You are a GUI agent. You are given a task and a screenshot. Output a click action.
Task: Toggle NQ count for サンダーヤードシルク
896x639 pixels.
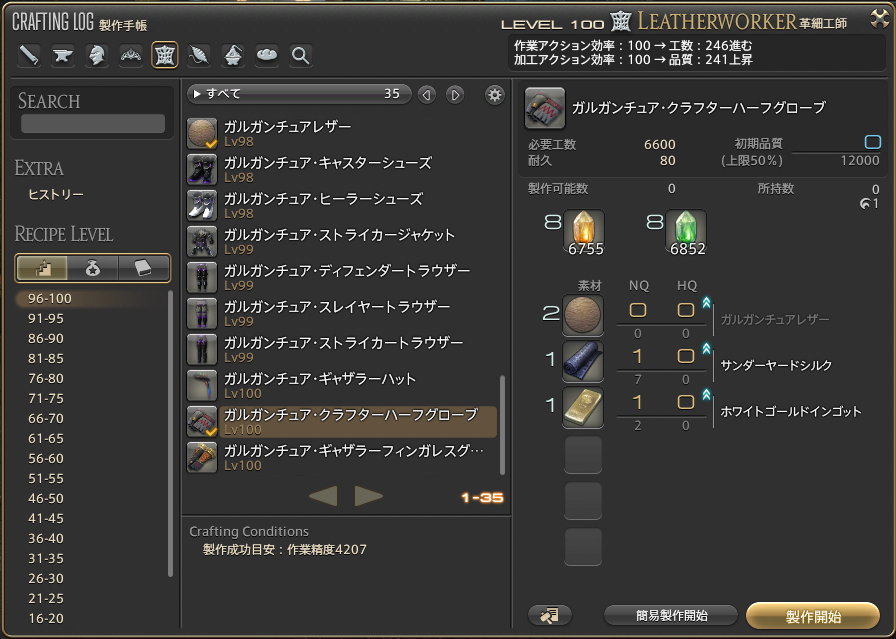(x=638, y=357)
